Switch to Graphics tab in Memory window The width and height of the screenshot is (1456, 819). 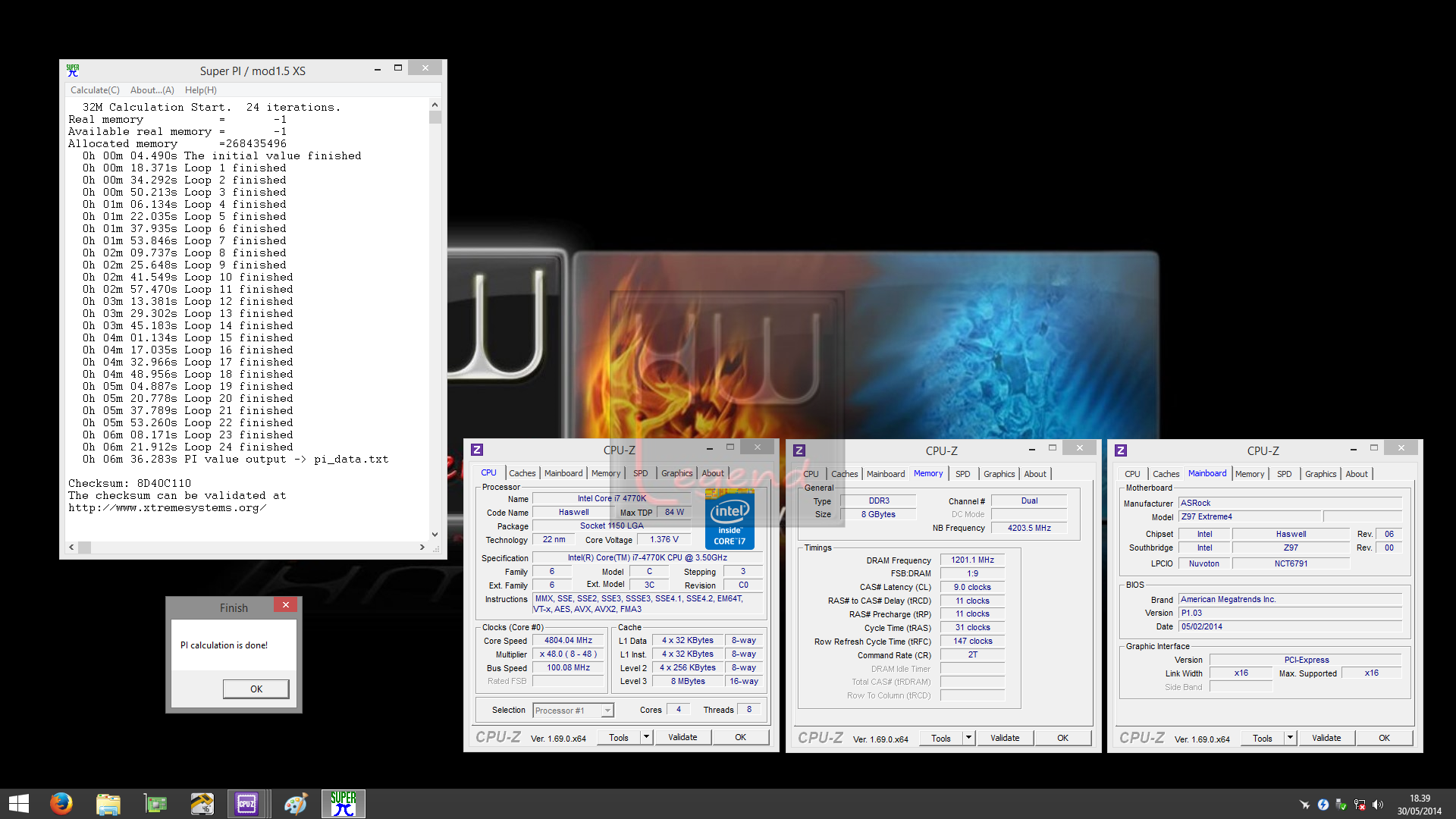(999, 474)
